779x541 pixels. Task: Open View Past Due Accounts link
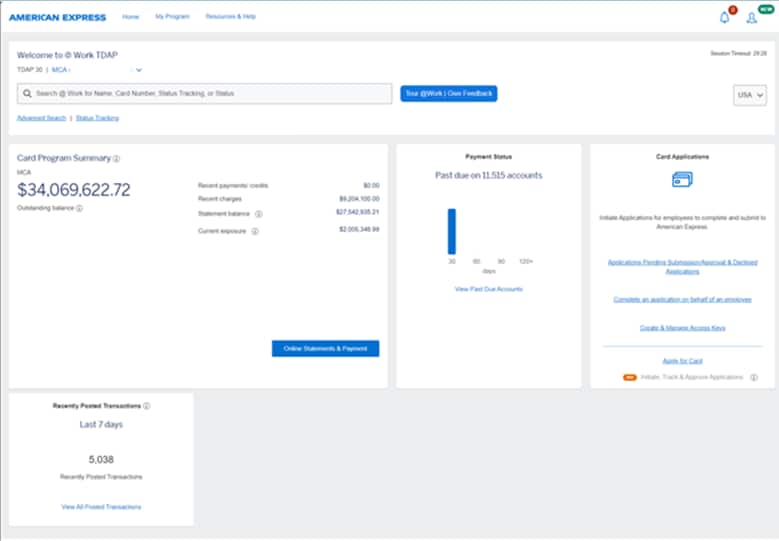489,289
